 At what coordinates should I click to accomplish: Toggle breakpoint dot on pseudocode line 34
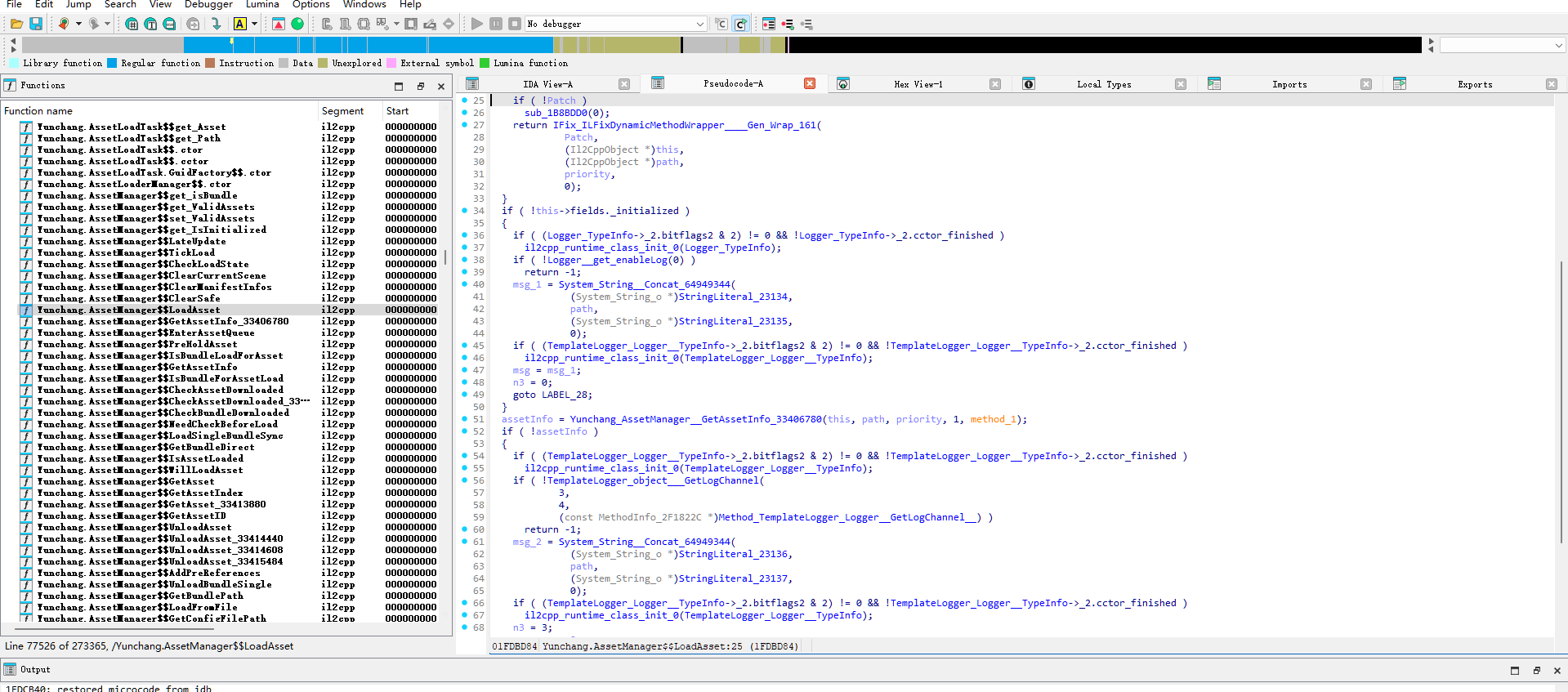coord(464,211)
